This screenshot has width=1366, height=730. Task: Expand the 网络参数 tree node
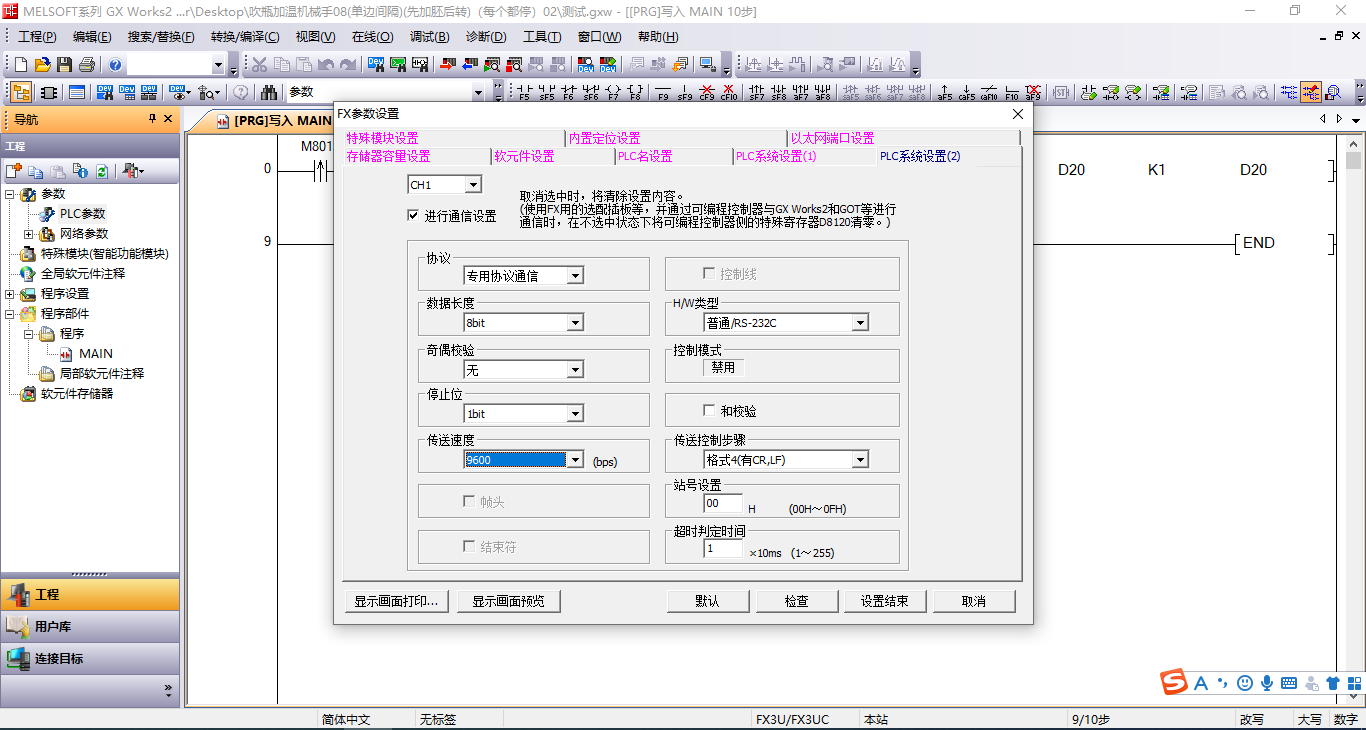28,234
